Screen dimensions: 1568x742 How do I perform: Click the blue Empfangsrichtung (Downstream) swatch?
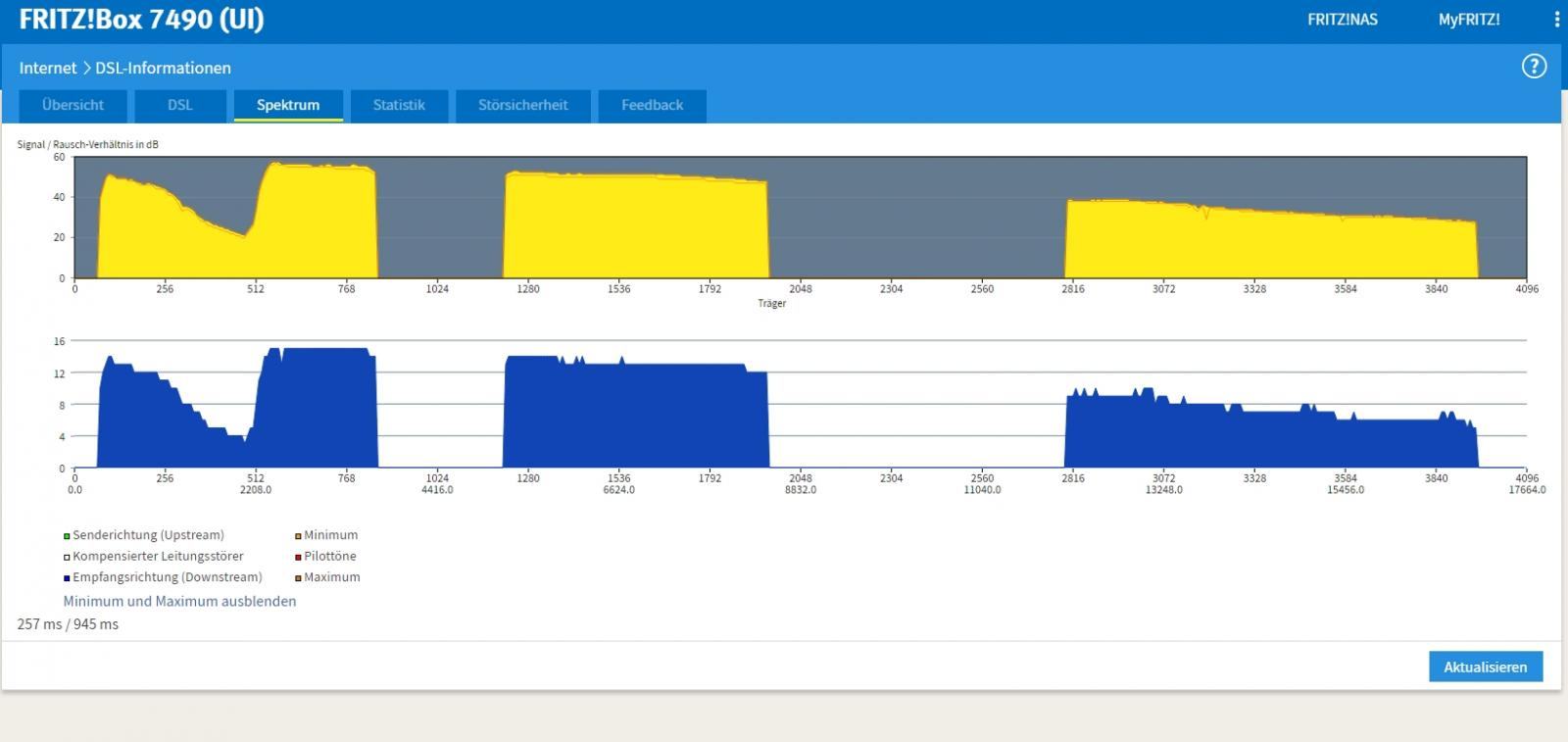tap(67, 578)
